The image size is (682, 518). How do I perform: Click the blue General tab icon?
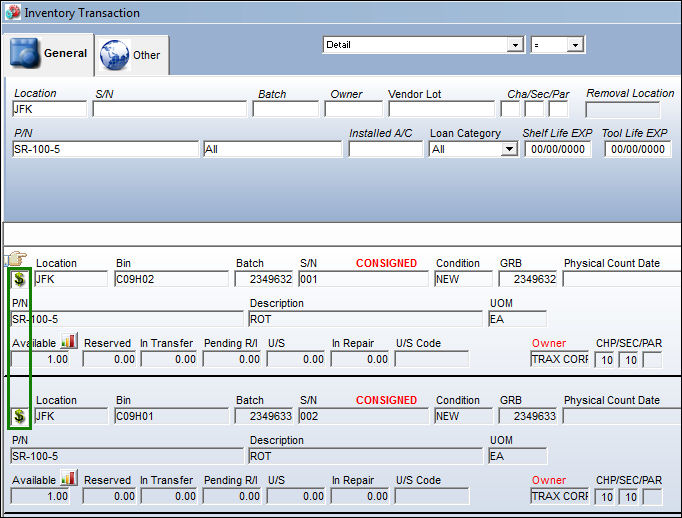tap(24, 53)
